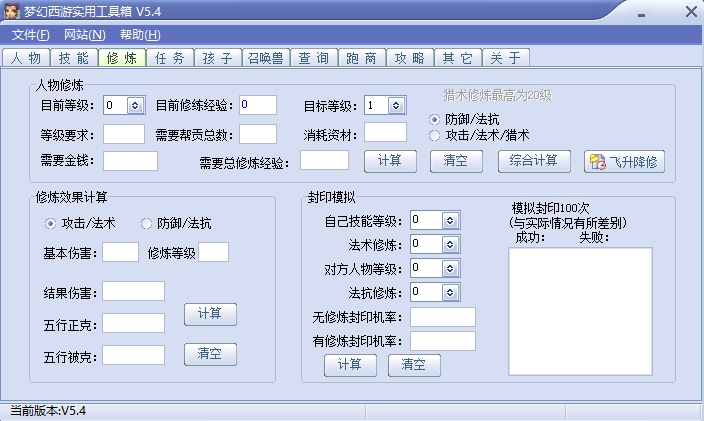The height and width of the screenshot is (421, 704).
Task: Click the 模拟封印 results list box
Action: 580,311
